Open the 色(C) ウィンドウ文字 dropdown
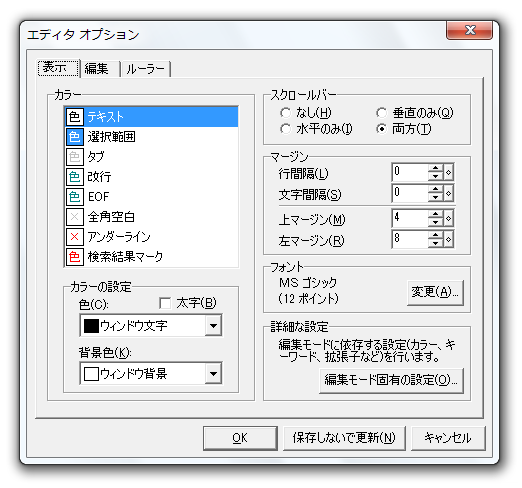 tap(213, 325)
